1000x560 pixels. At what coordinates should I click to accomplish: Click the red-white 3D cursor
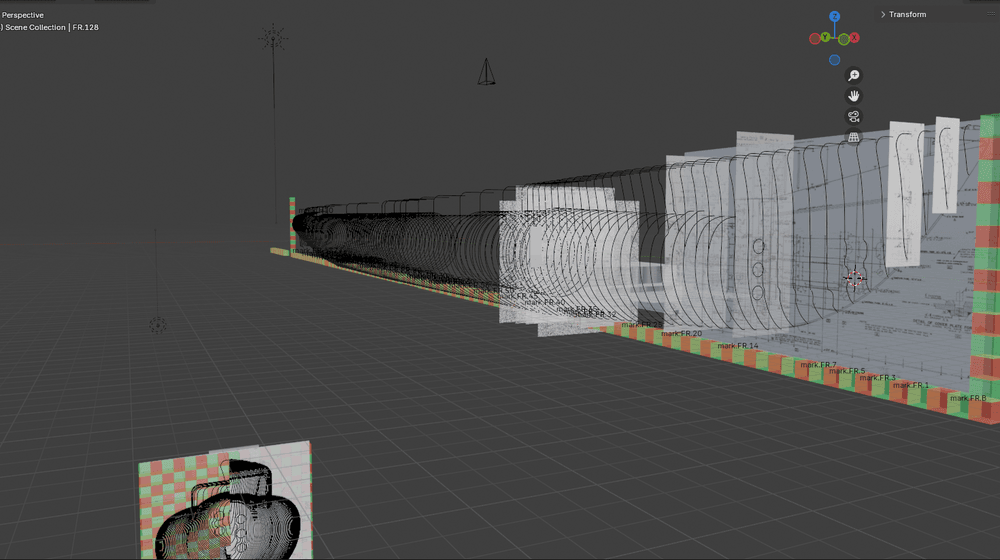pyautogui.click(x=855, y=278)
